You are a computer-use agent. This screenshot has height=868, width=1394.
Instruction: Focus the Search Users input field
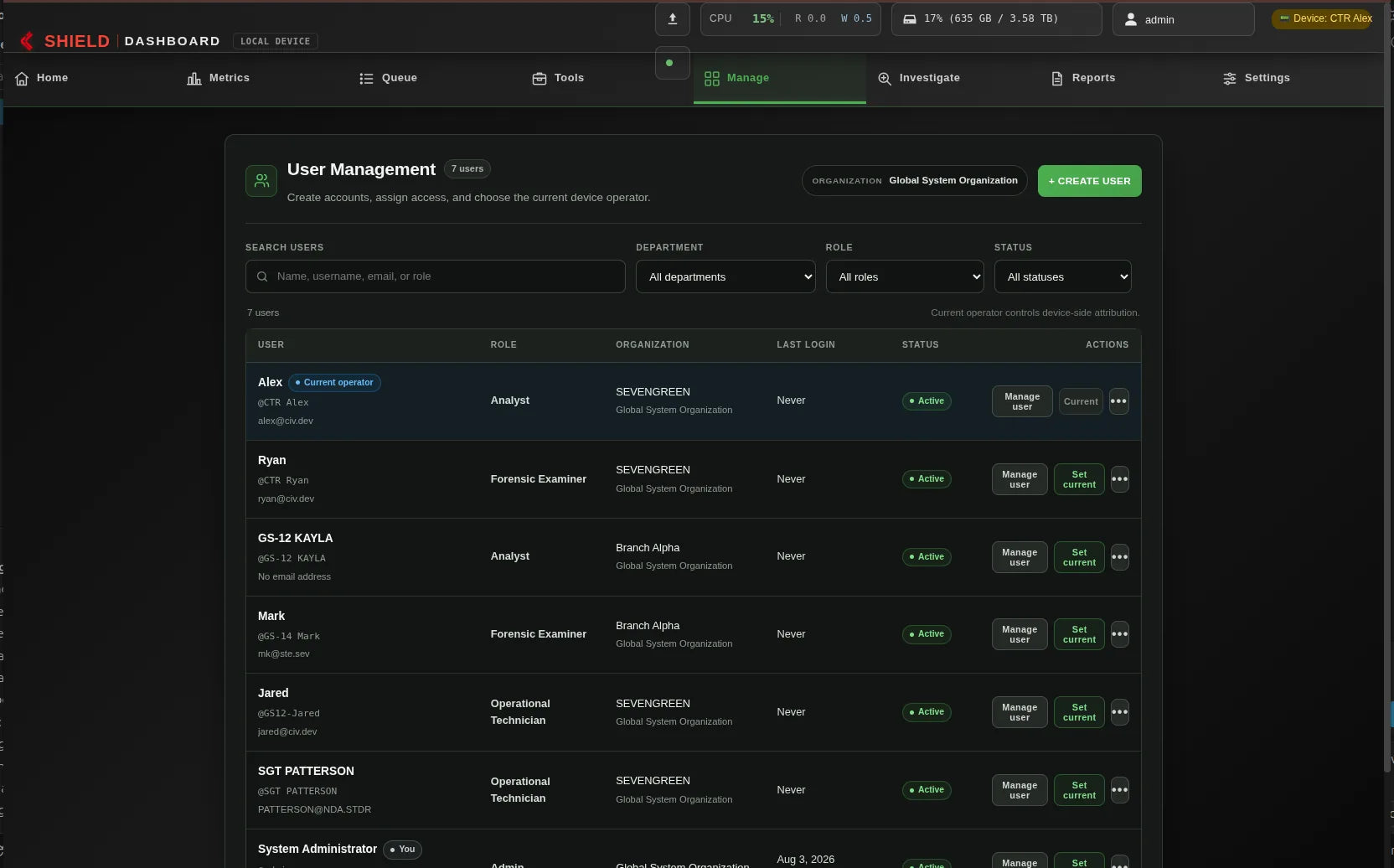[435, 276]
